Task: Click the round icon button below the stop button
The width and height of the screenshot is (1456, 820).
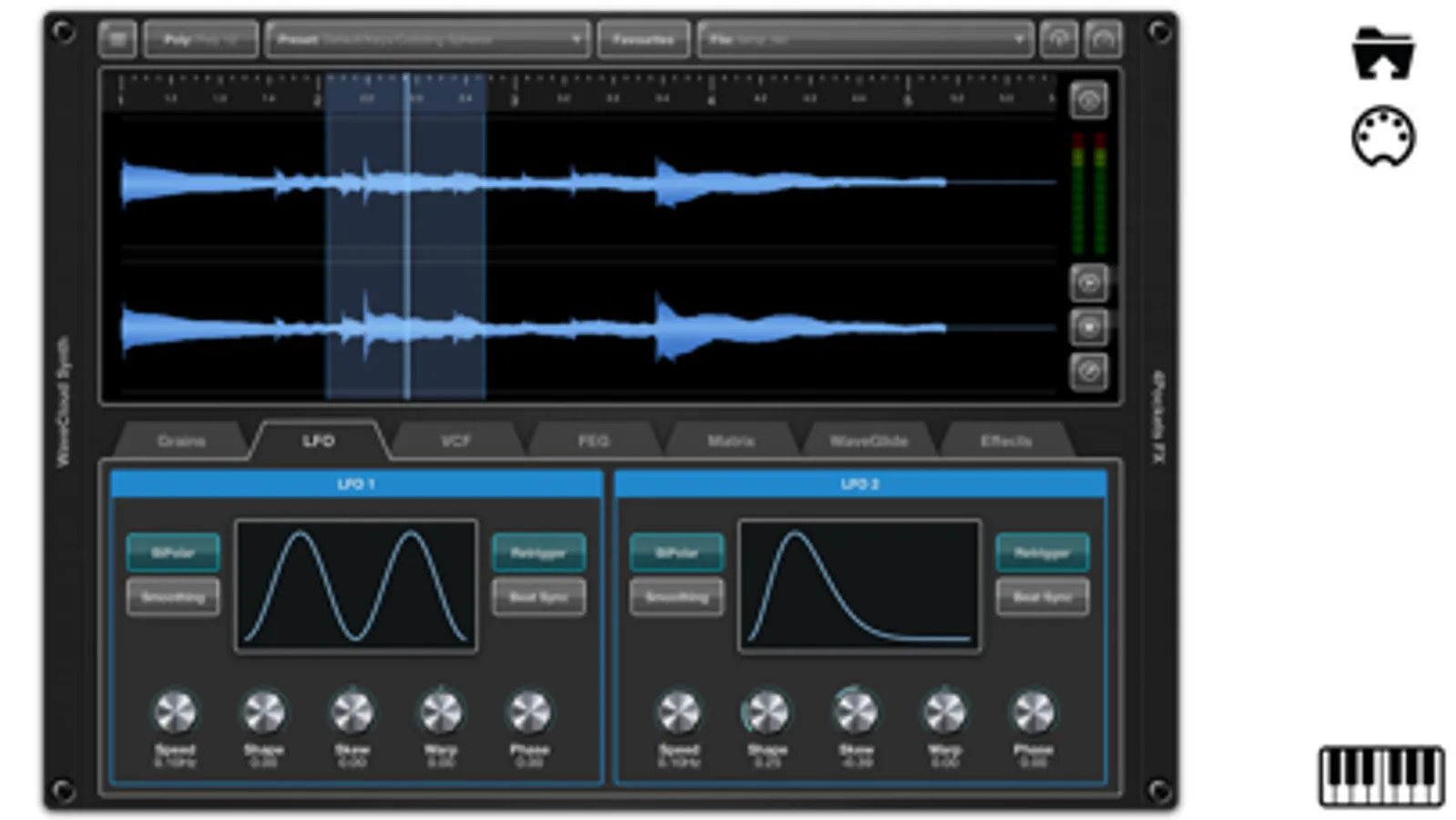Action: (x=1089, y=372)
